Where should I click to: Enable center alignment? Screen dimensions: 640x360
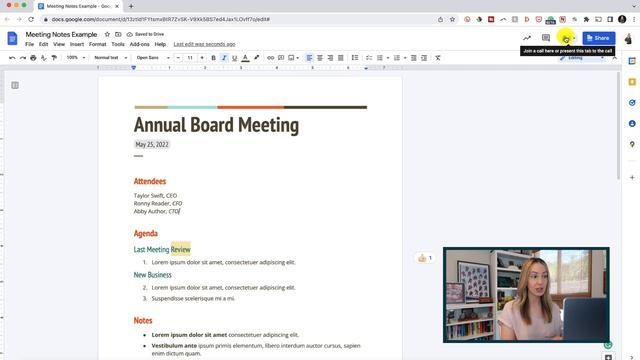[x=320, y=58]
